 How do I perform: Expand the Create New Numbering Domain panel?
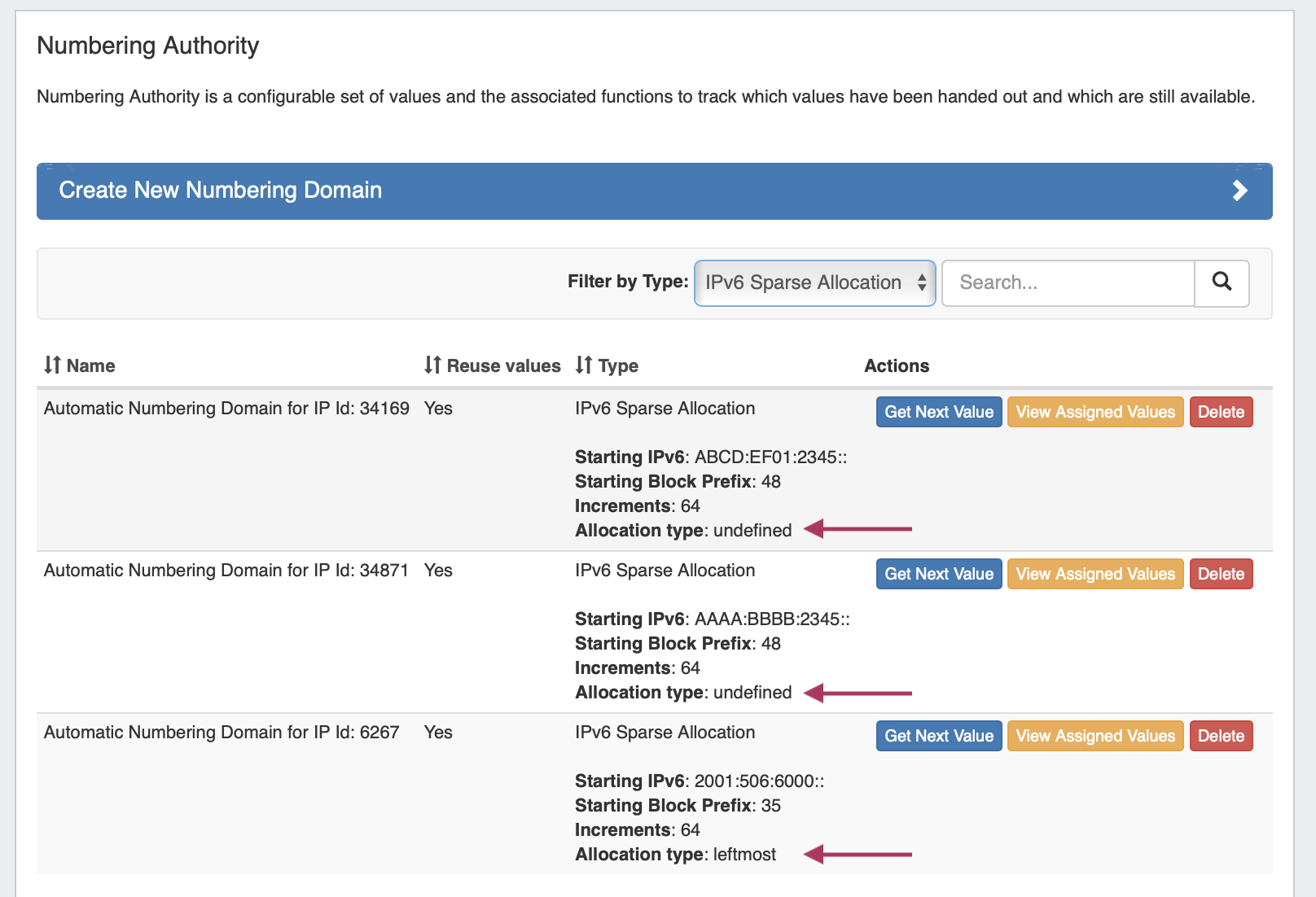pyautogui.click(x=221, y=190)
